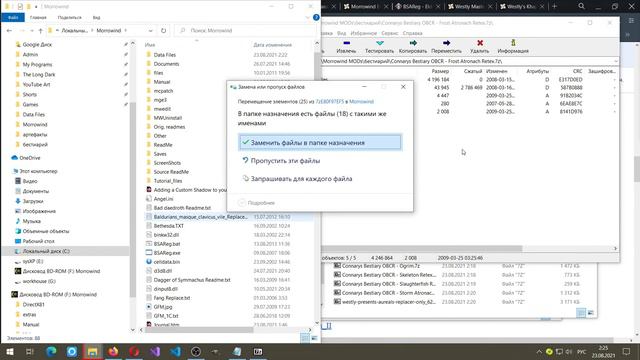Image resolution: width=640 pixels, height=360 pixels.
Task: Open the Morrowind destination link in dialog
Action: [x=361, y=102]
